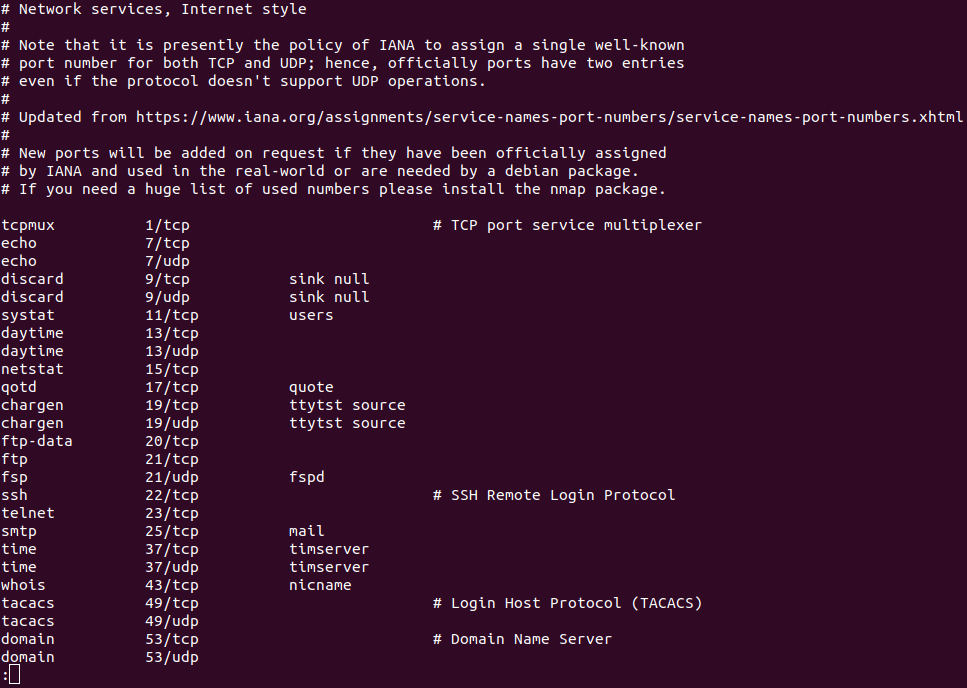Click the less prompt cursor at the bottom
The width and height of the screenshot is (967, 688).
pyautogui.click(x=15, y=674)
